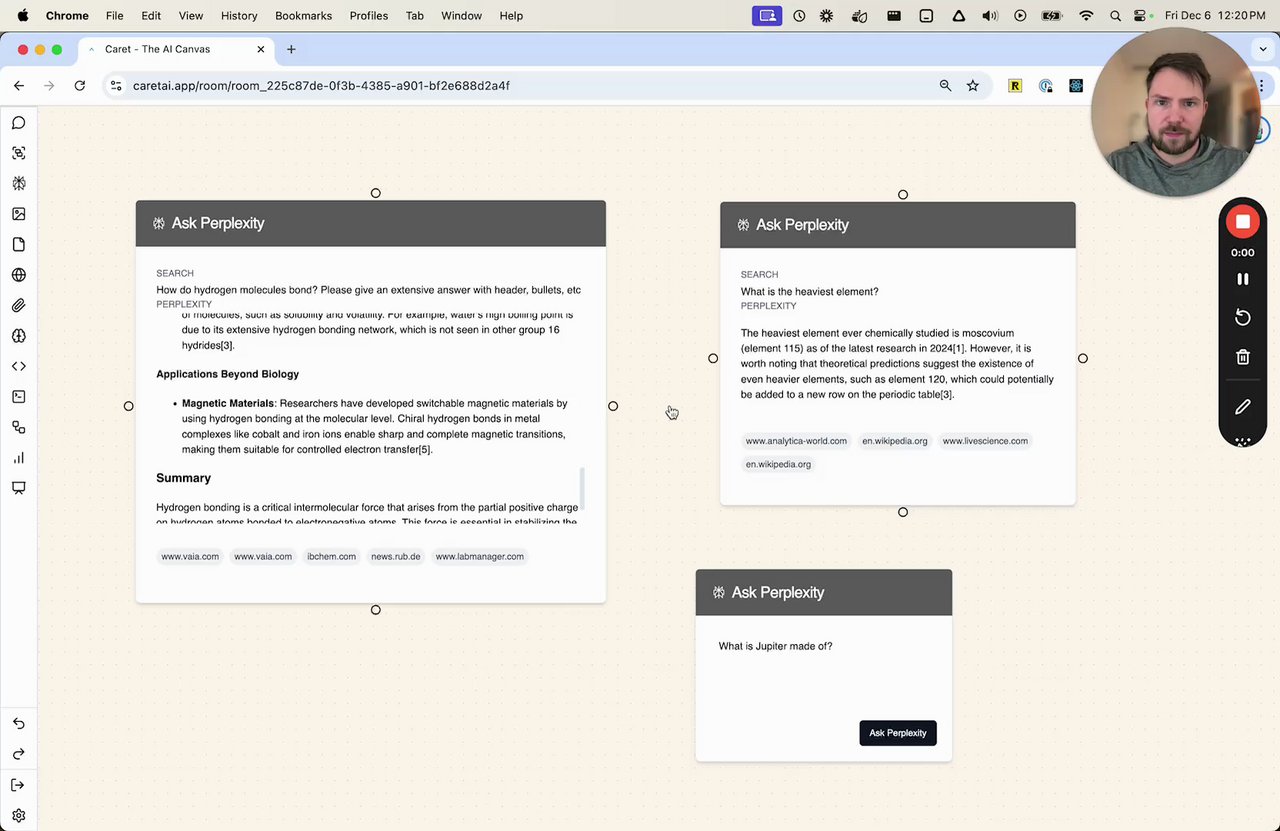Redo canvas action

click(18, 754)
